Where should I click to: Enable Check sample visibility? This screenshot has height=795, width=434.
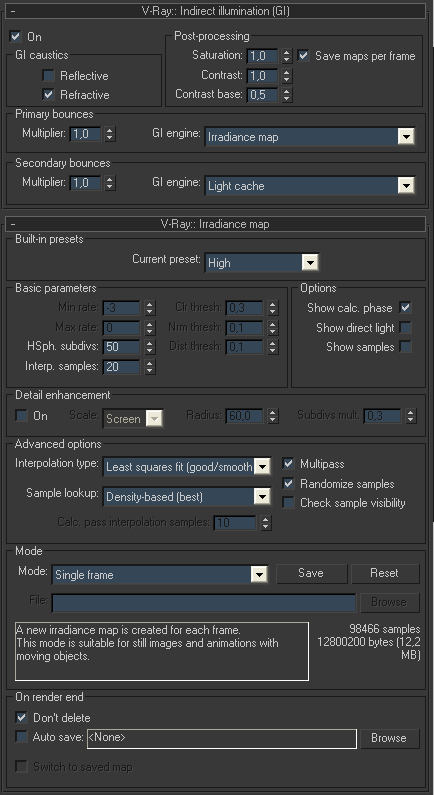(x=288, y=502)
